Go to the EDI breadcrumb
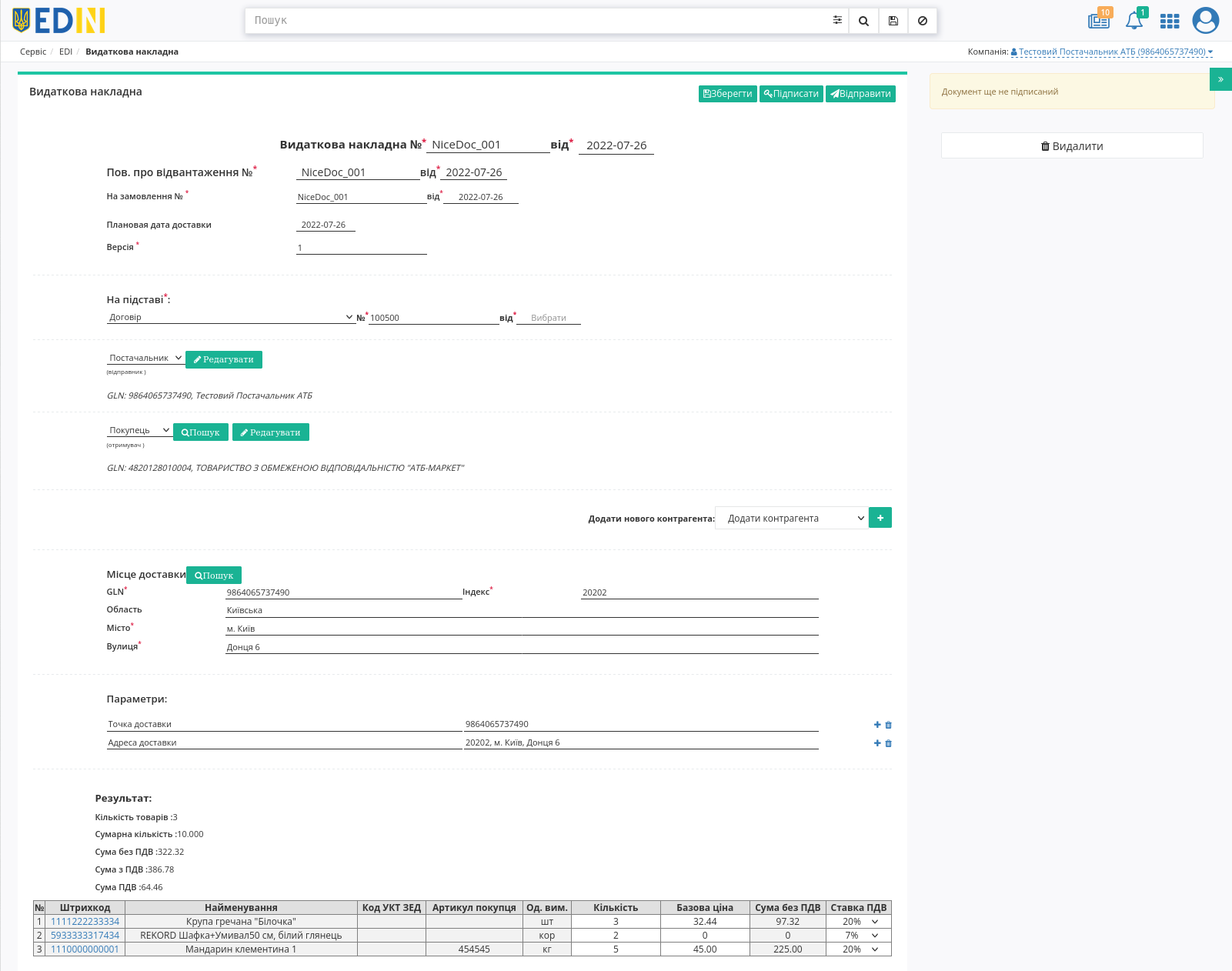This screenshot has width=1232, height=971. point(65,52)
